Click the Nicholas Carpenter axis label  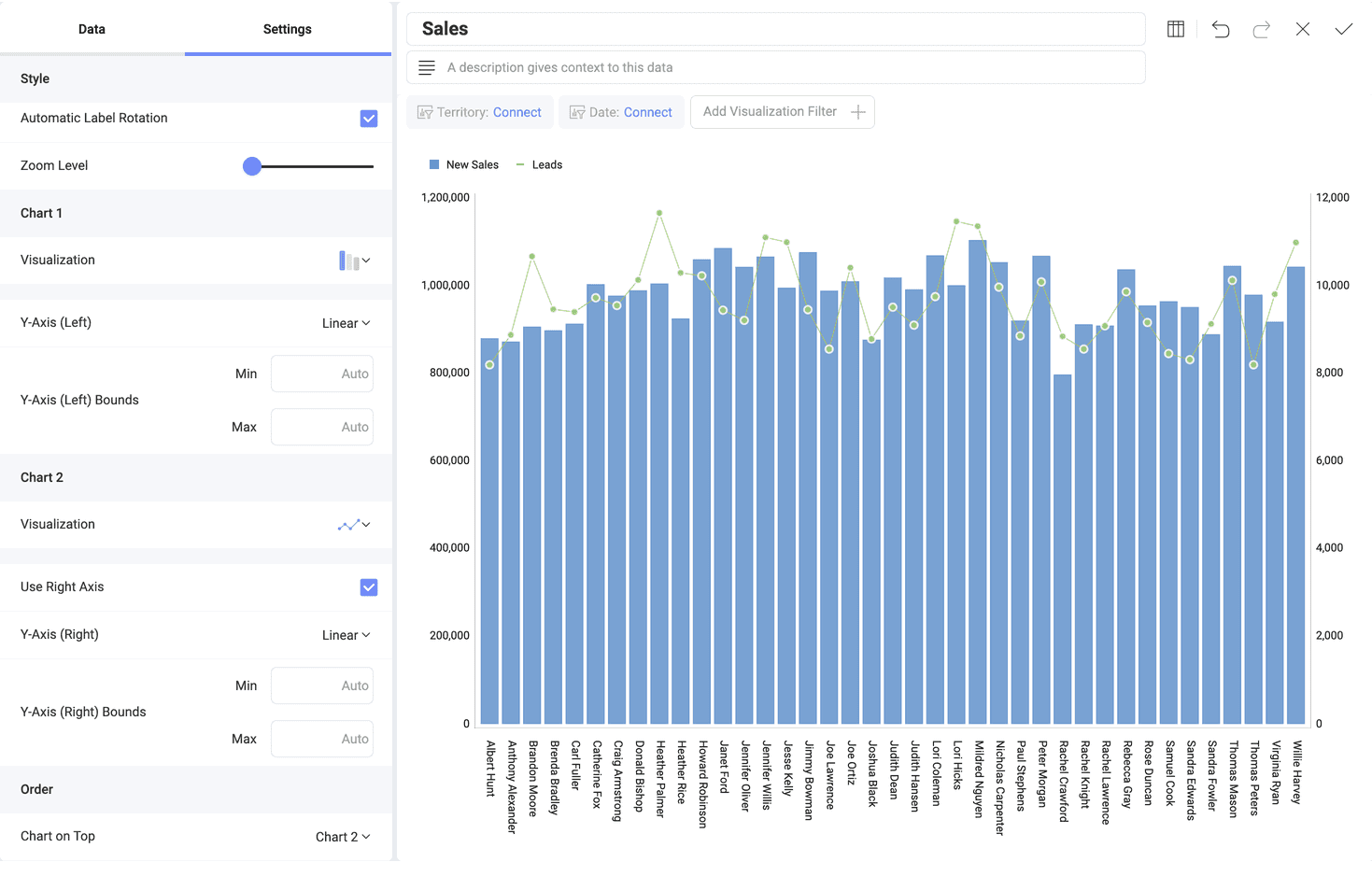[x=1000, y=788]
